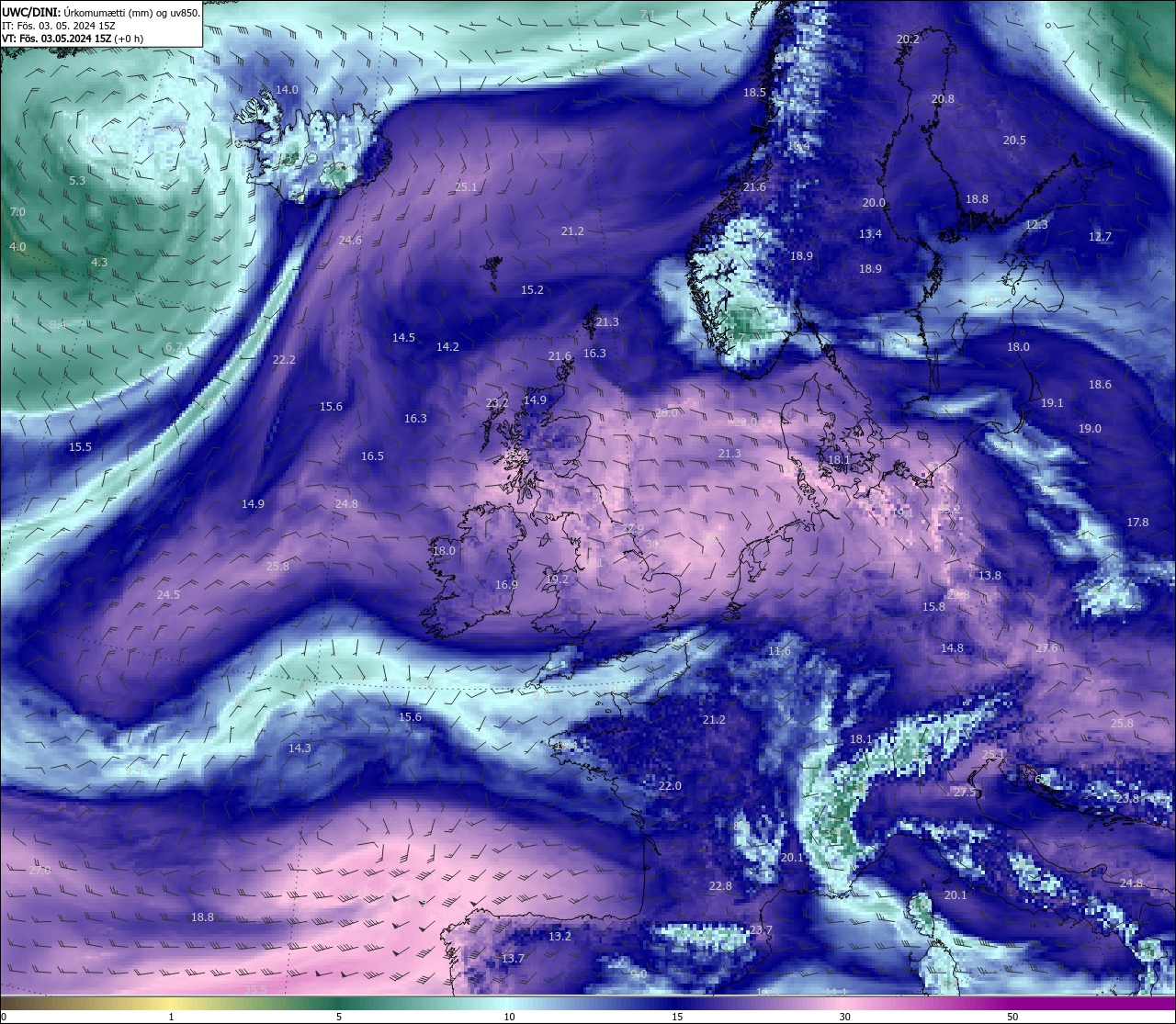The height and width of the screenshot is (1024, 1176).
Task: Click the 22.8 value label
Action: pyautogui.click(x=720, y=886)
